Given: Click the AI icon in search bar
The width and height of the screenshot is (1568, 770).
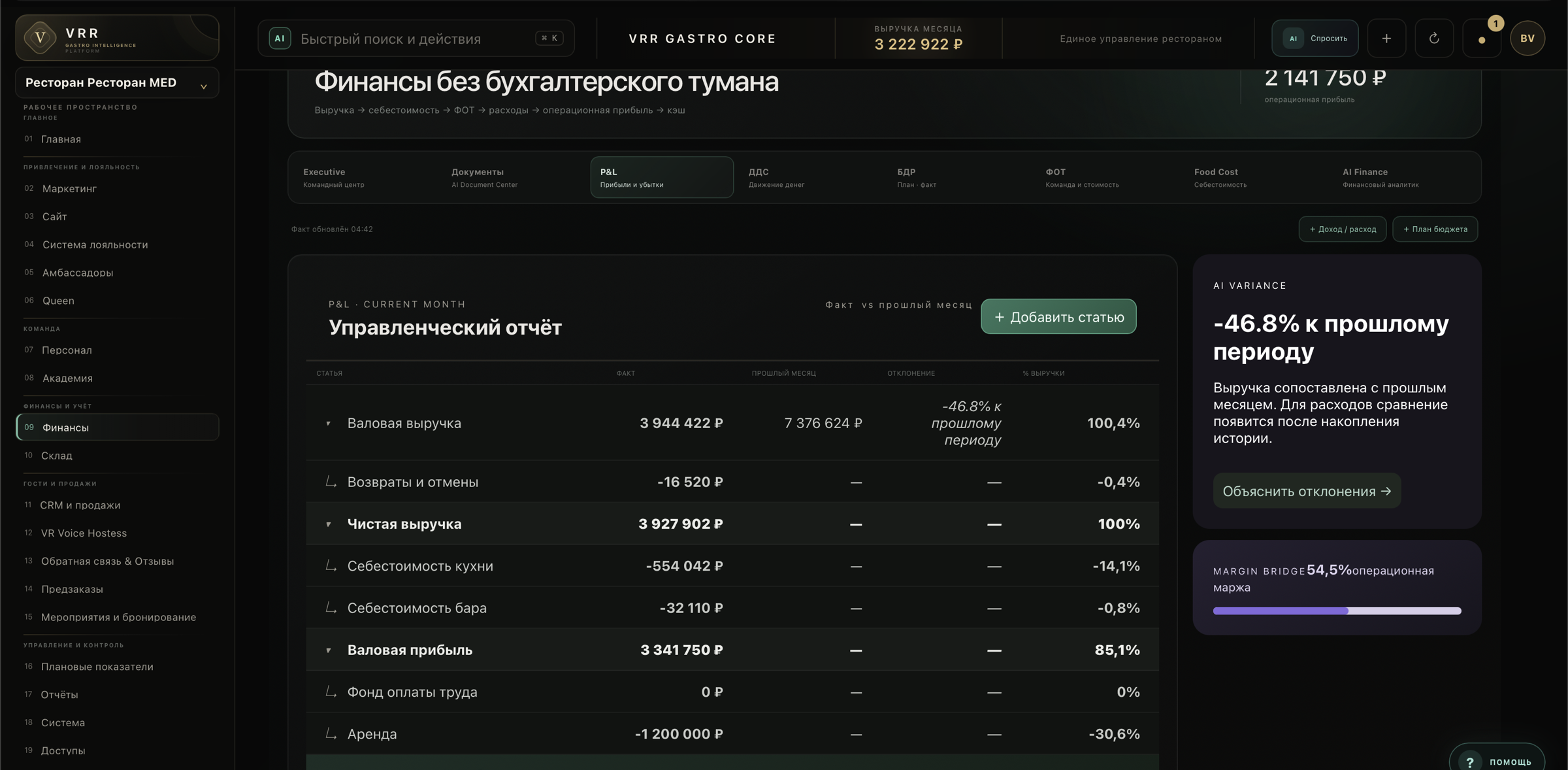Looking at the screenshot, I should pos(280,39).
